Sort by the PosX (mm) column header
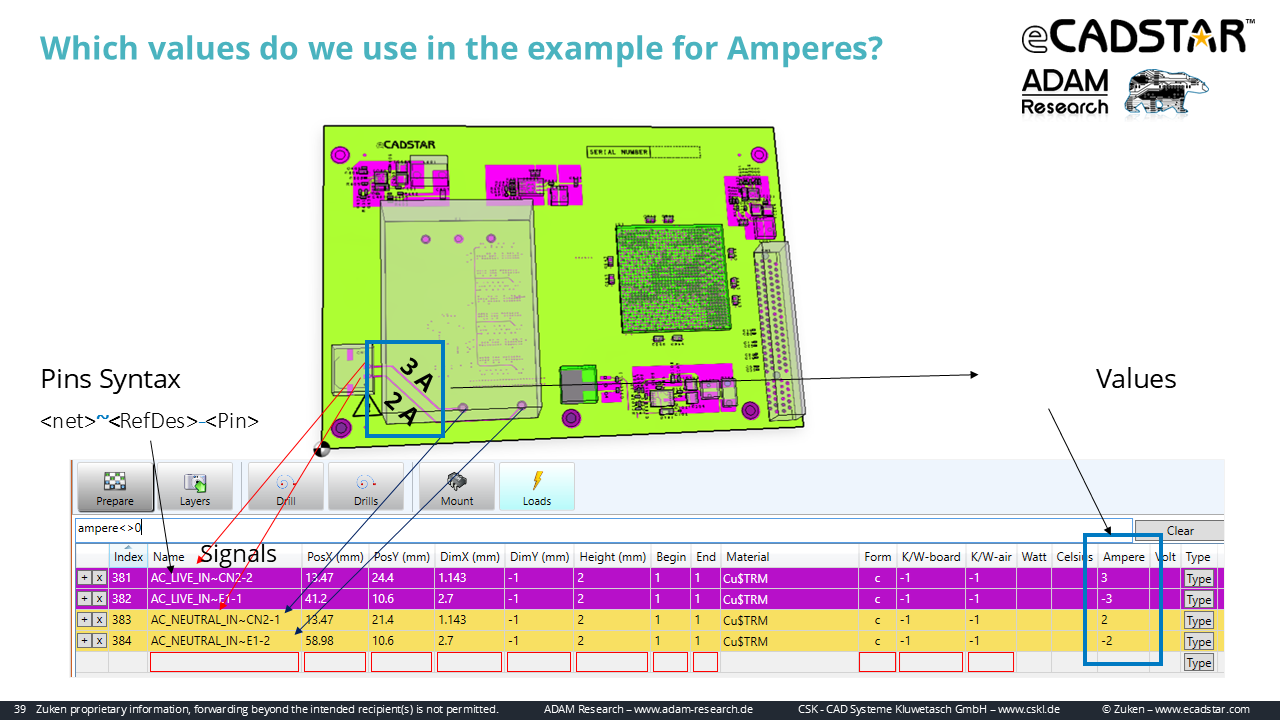1280x720 pixels. click(335, 557)
